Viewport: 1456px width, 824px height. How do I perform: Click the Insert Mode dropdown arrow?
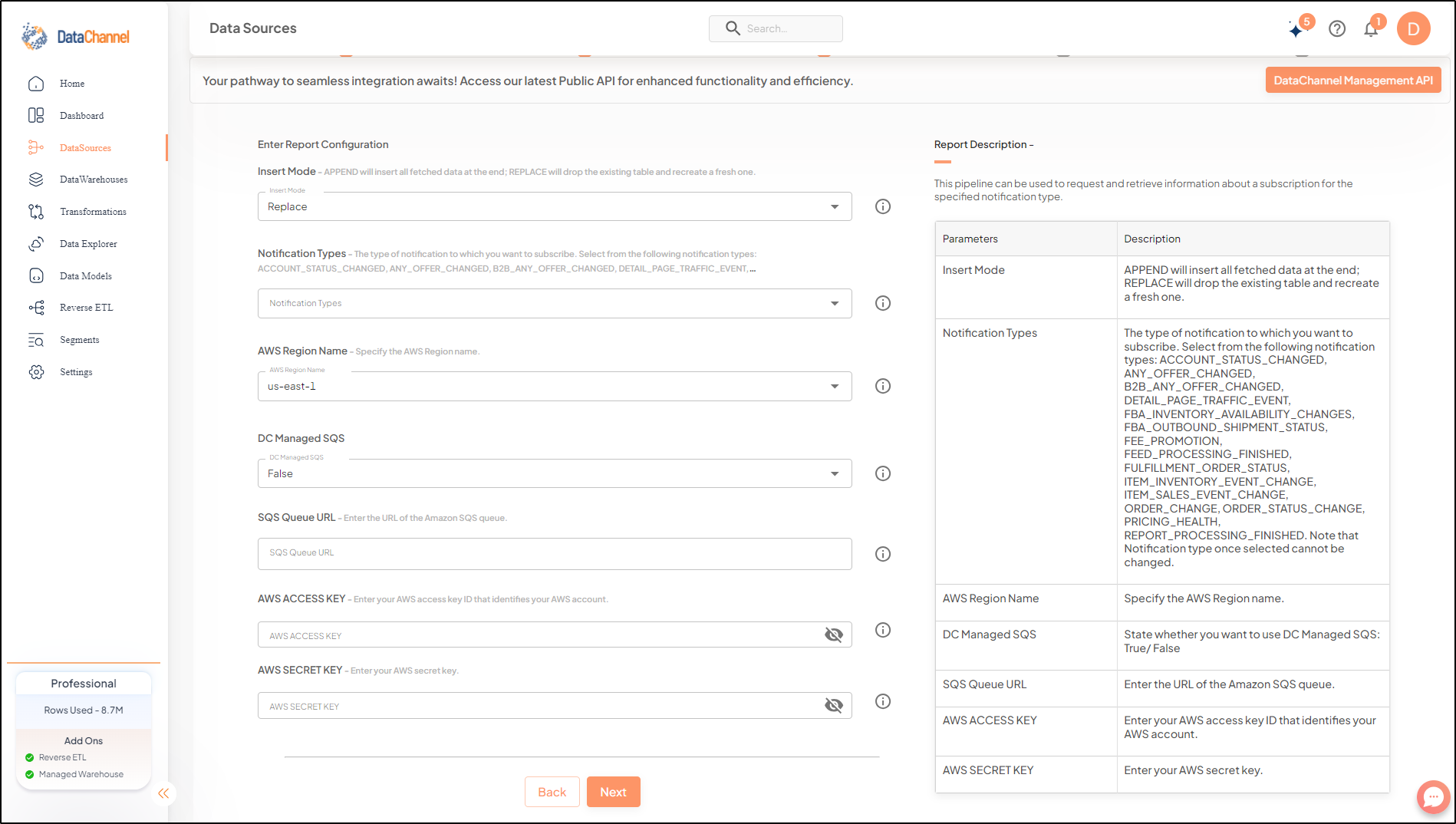click(835, 206)
